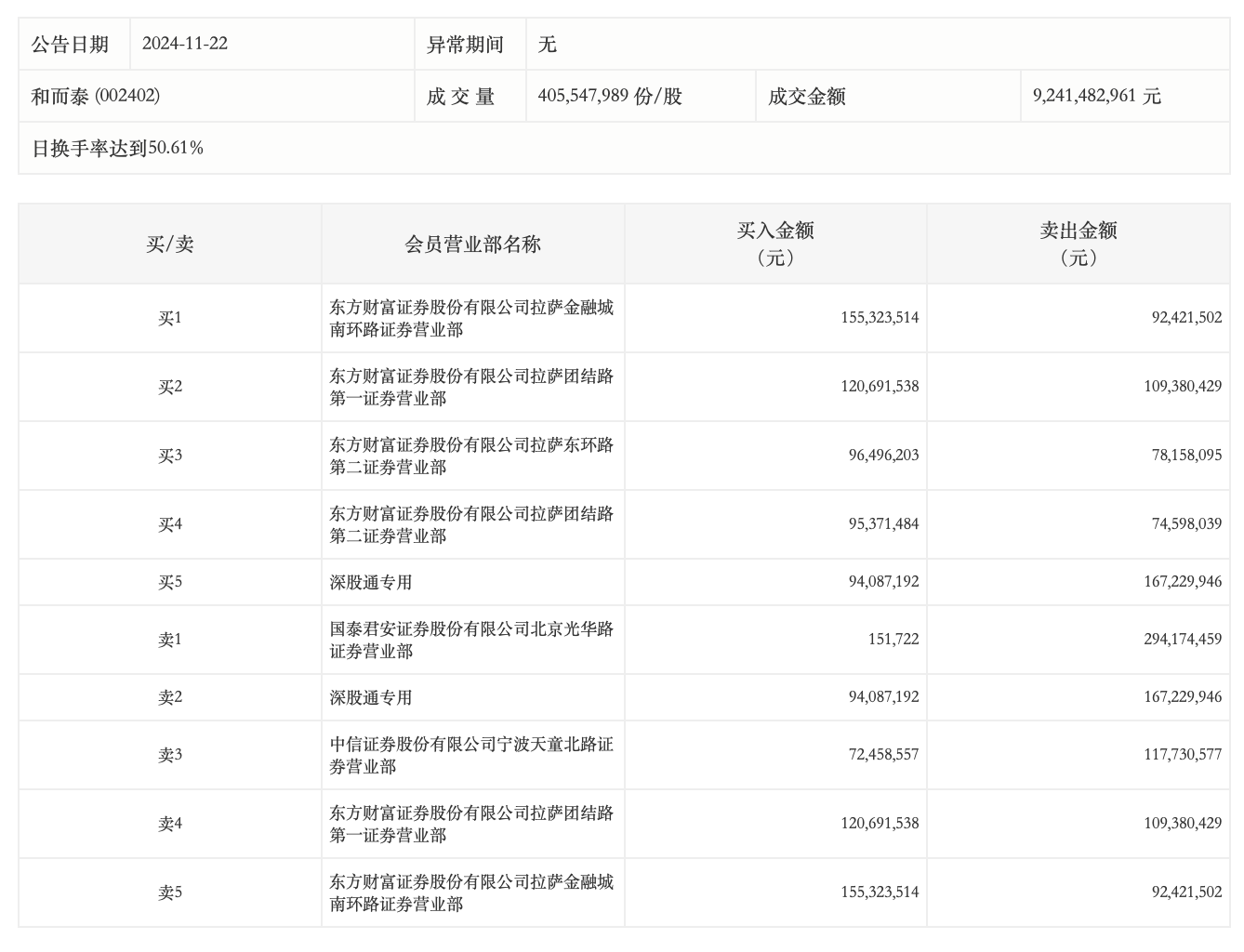Select the buy amount 95,371,484

[x=883, y=524]
